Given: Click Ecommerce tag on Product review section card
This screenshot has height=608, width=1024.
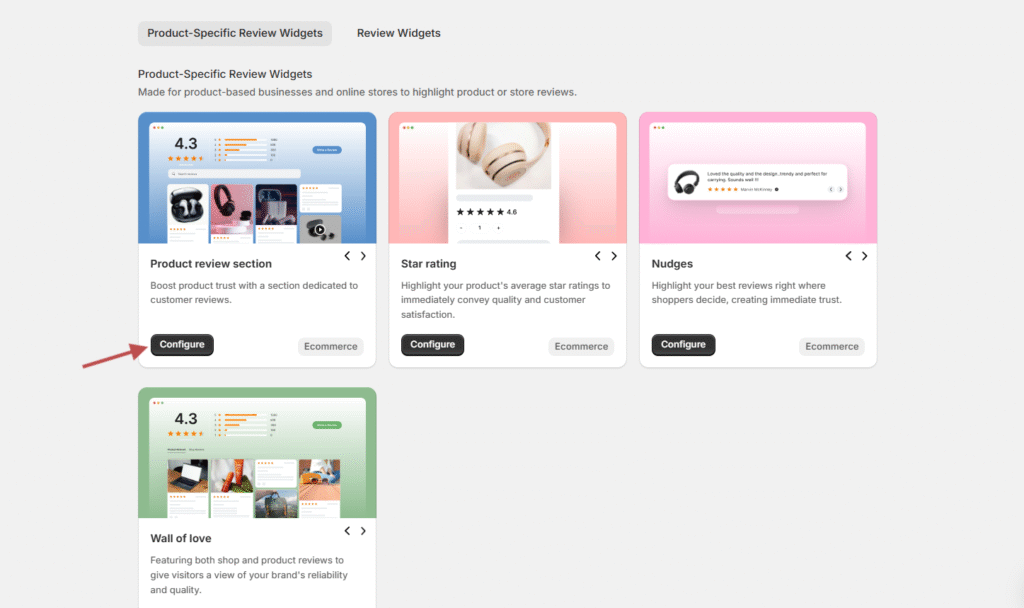Looking at the screenshot, I should coord(330,347).
